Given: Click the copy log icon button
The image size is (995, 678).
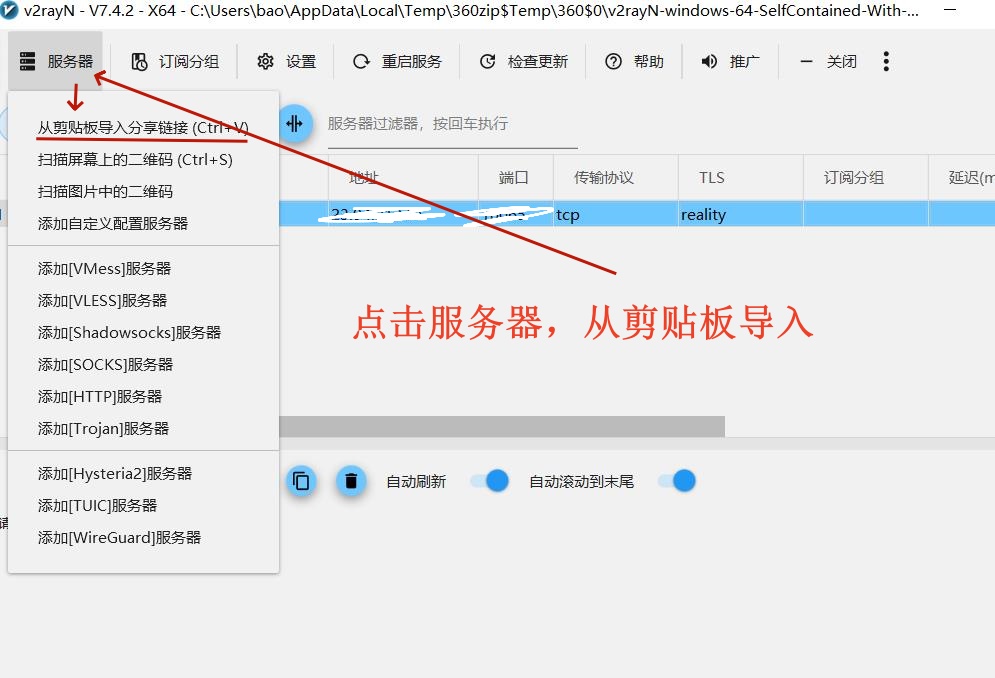Looking at the screenshot, I should [x=301, y=481].
